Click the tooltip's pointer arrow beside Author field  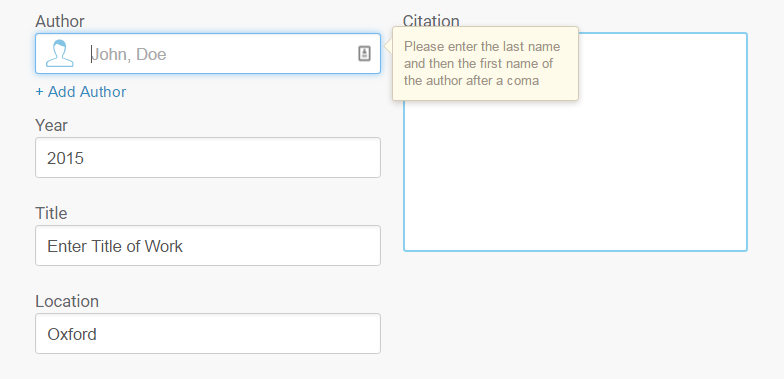(x=388, y=46)
